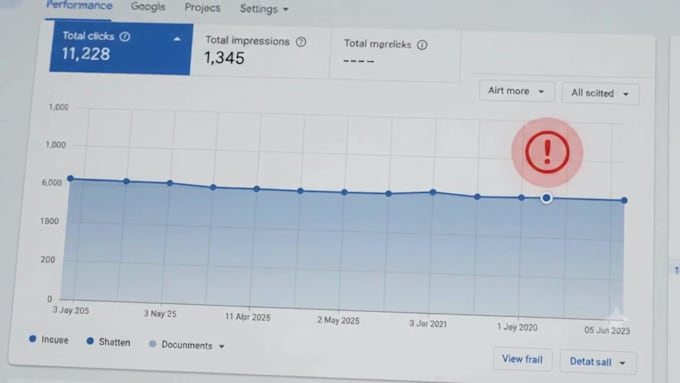Select the Total clicks metric card

pos(121,48)
